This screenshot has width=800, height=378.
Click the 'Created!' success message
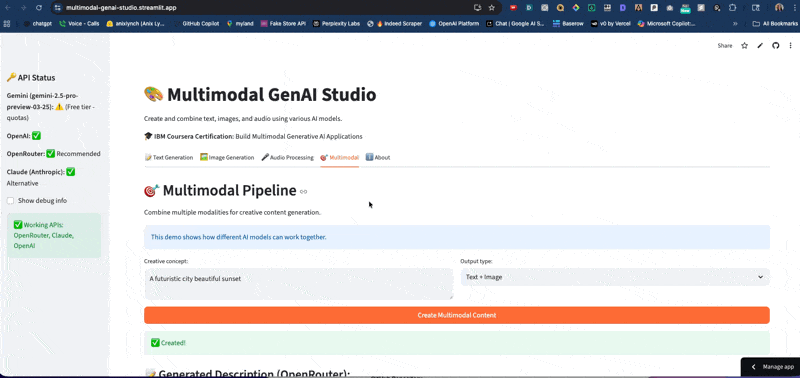[457, 343]
